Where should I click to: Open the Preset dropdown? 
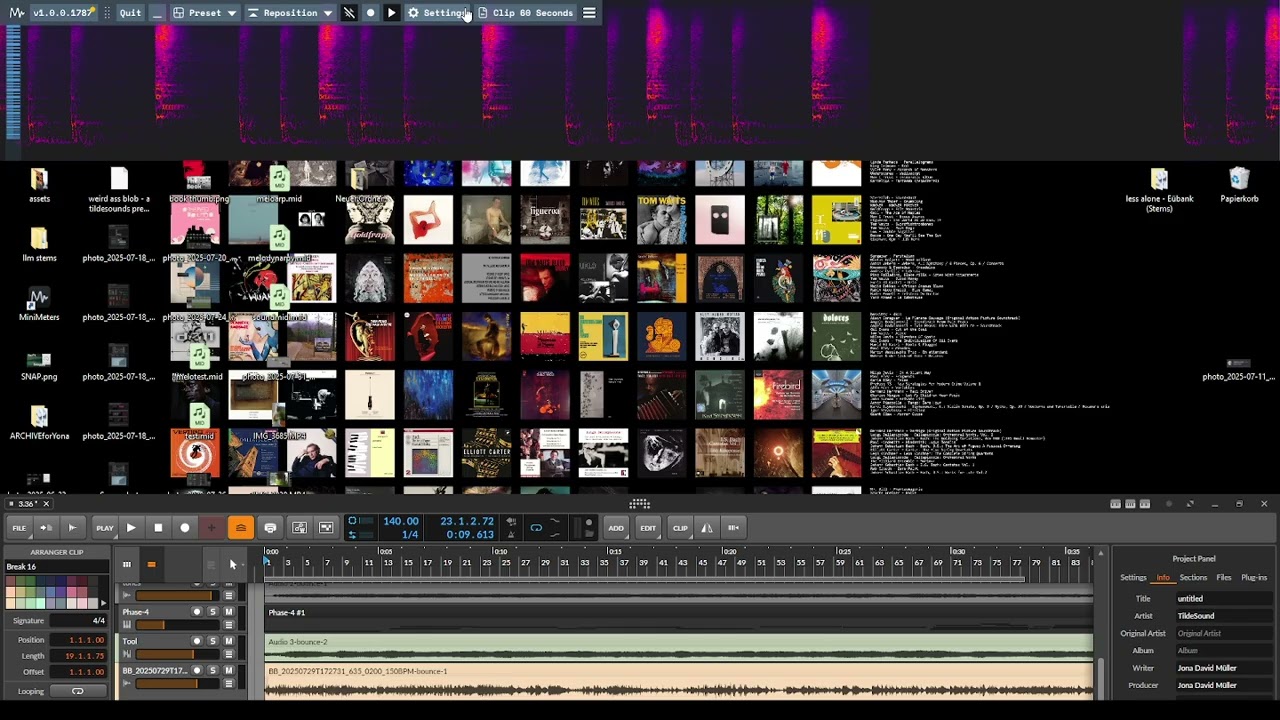click(205, 13)
